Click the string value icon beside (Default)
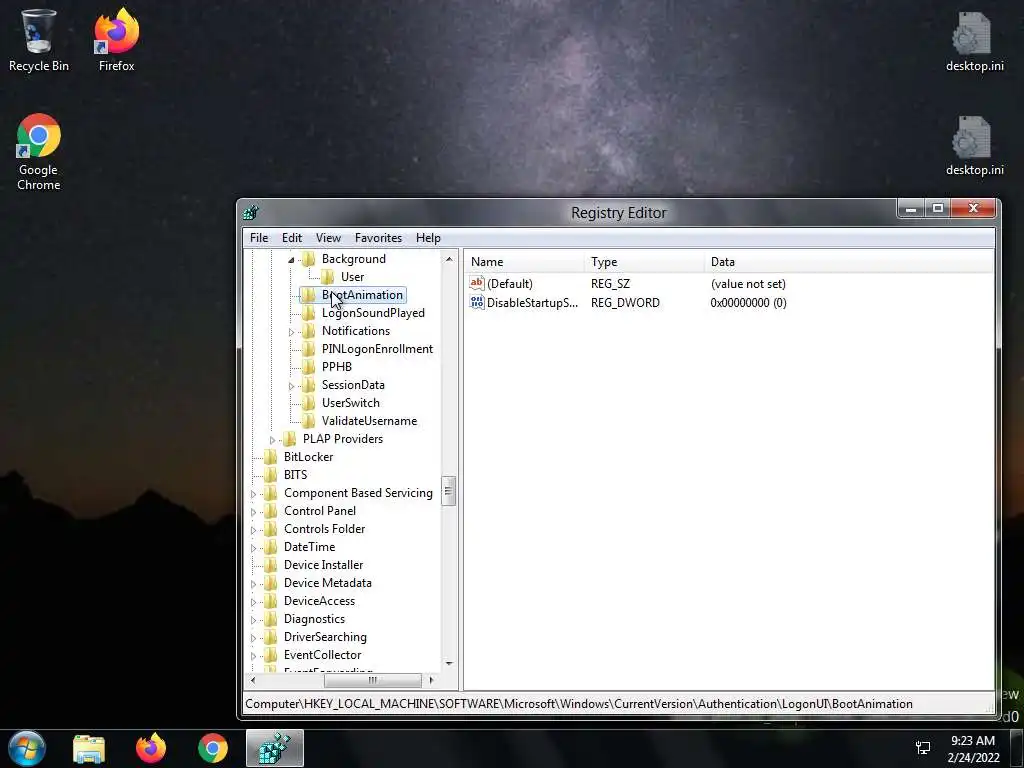The image size is (1024, 768). pyautogui.click(x=477, y=283)
